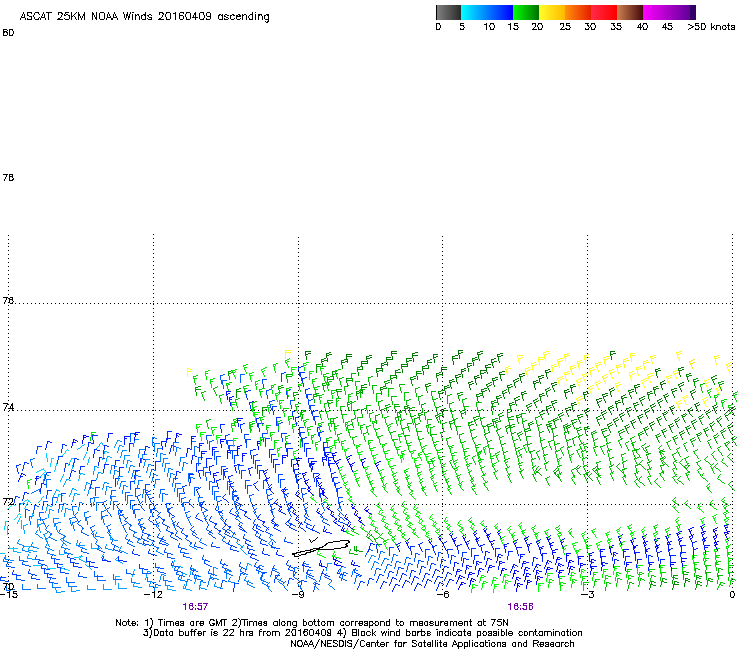The image size is (740, 650).
Task: Click the -3 longitude axis label
Action: [x=587, y=595]
